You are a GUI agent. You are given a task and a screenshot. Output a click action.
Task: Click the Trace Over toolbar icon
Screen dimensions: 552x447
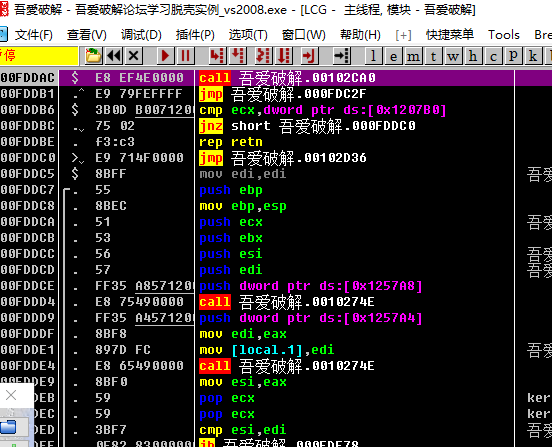pos(284,56)
